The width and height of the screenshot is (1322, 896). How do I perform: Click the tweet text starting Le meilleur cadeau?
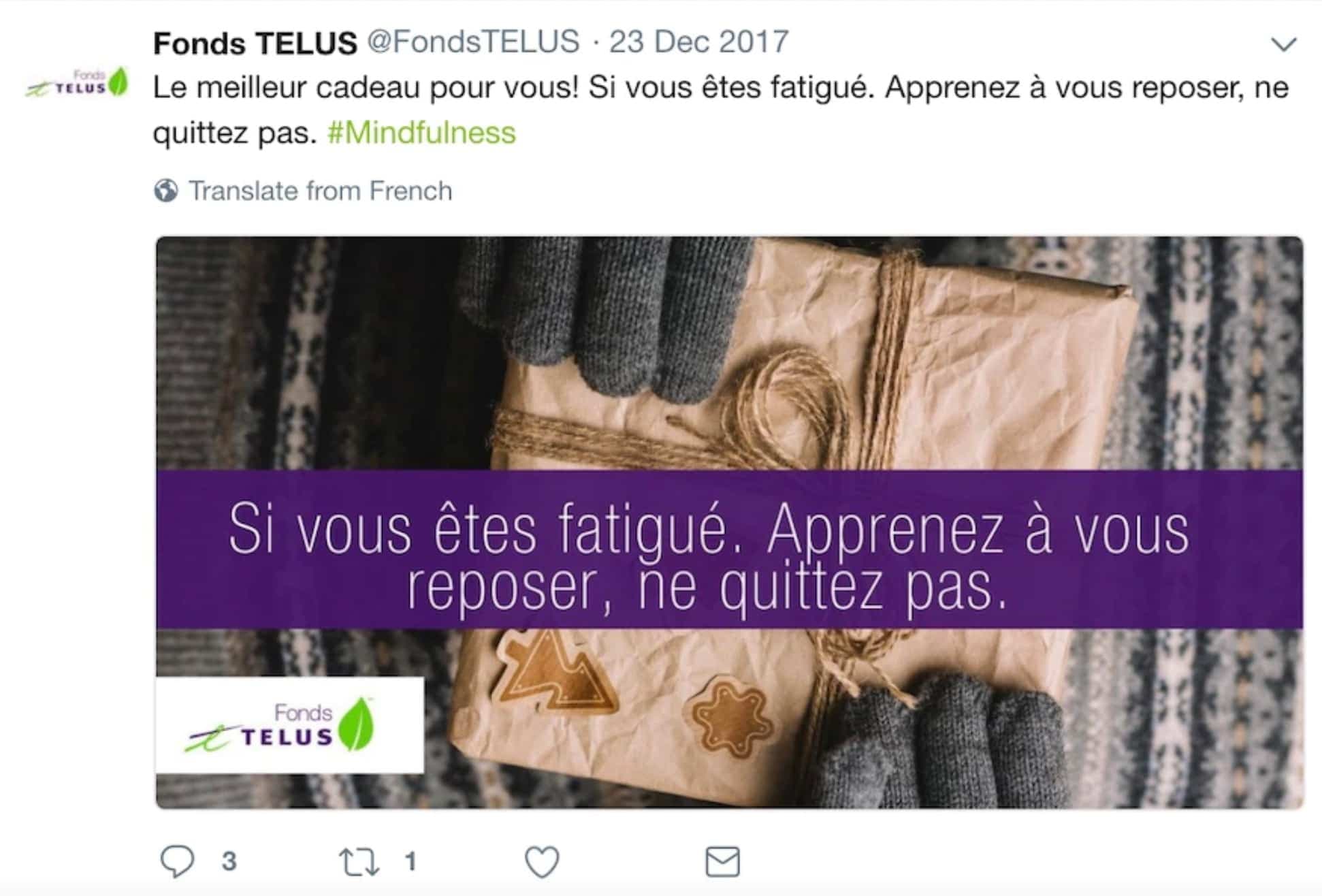(x=720, y=110)
